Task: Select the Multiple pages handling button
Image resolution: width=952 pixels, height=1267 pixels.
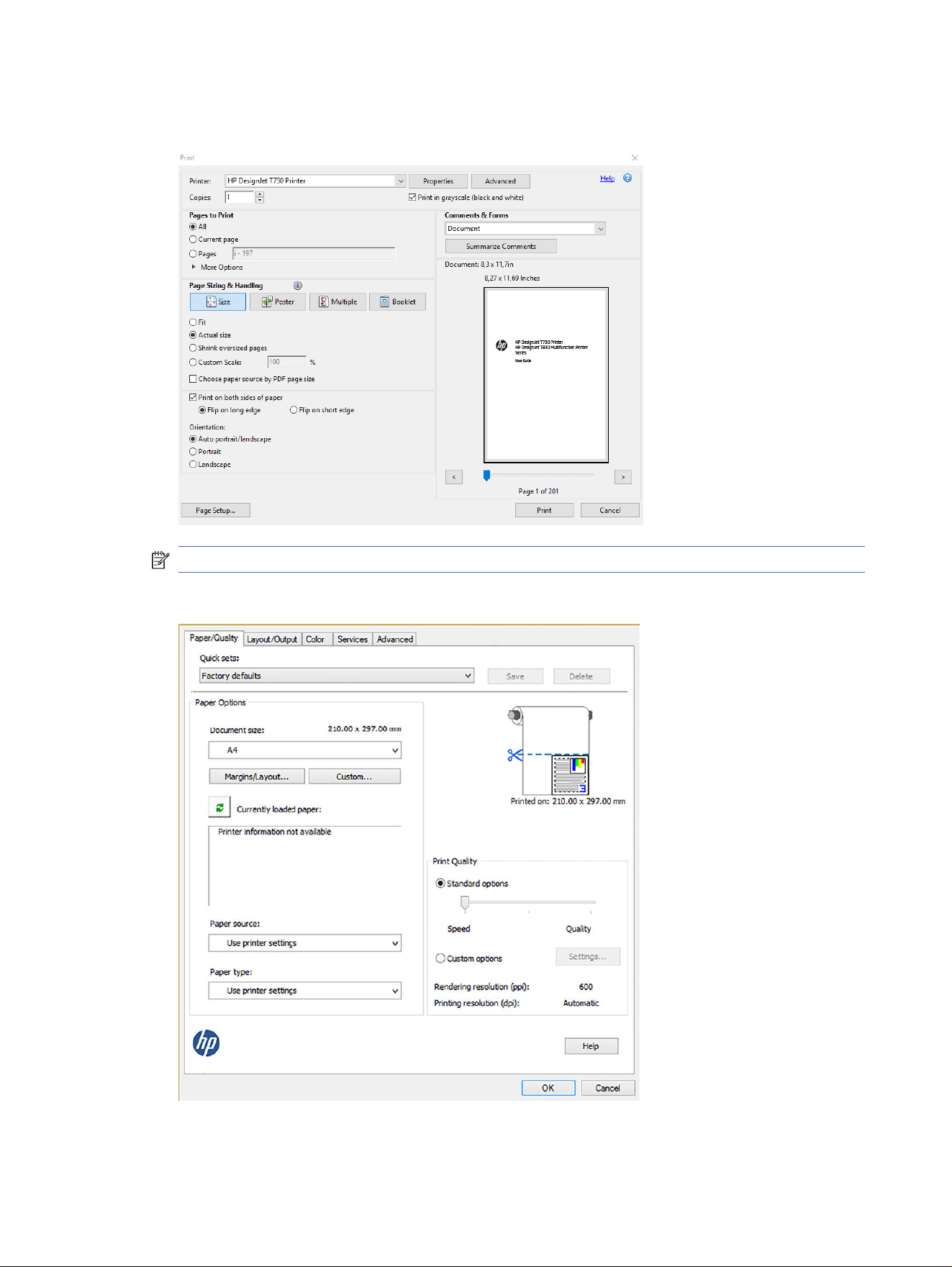Action: point(337,301)
